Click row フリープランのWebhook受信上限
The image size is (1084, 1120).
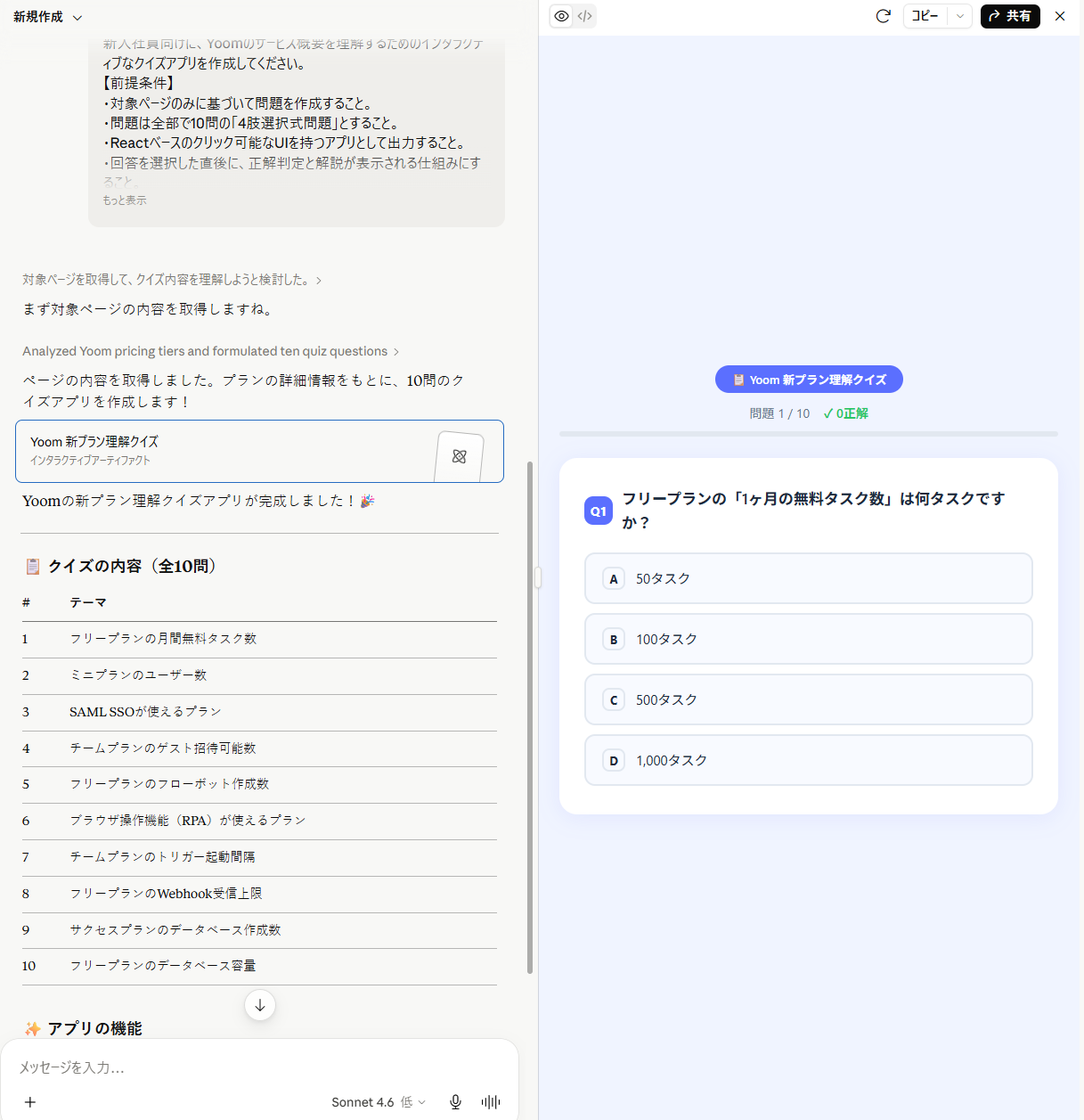point(259,894)
